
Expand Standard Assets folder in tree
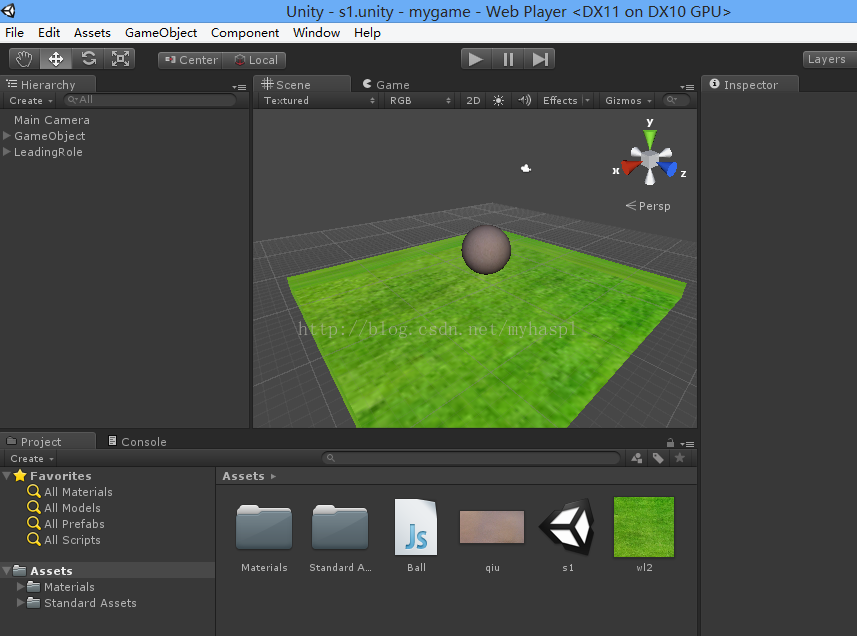(x=20, y=602)
